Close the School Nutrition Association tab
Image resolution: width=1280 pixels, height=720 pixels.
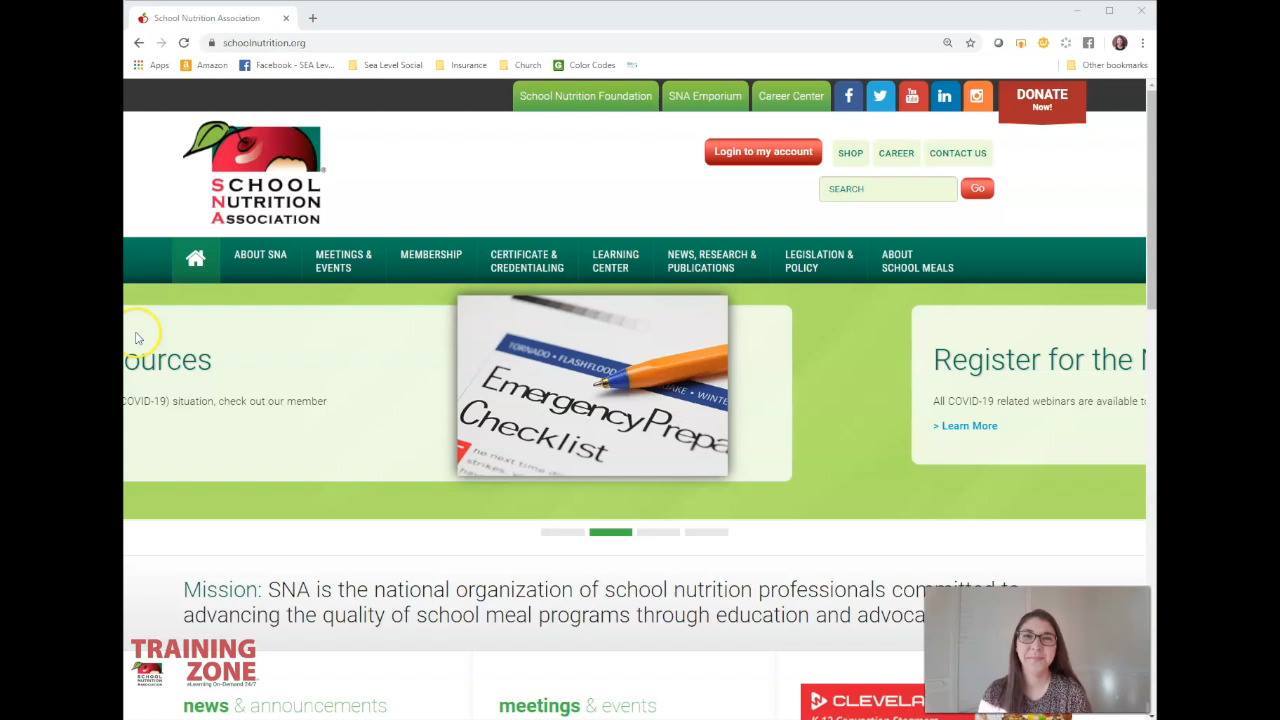coord(286,18)
